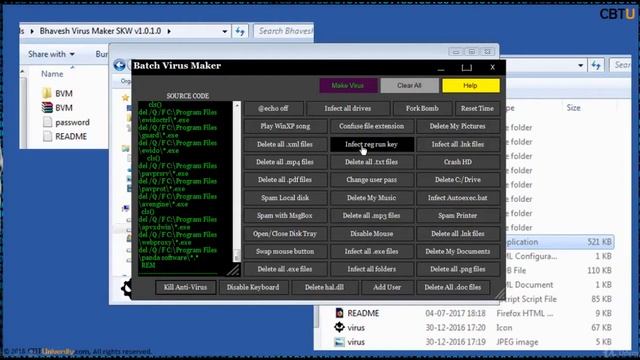The image size is (640, 360).
Task: Click the Reset Time button
Action: pos(477,109)
